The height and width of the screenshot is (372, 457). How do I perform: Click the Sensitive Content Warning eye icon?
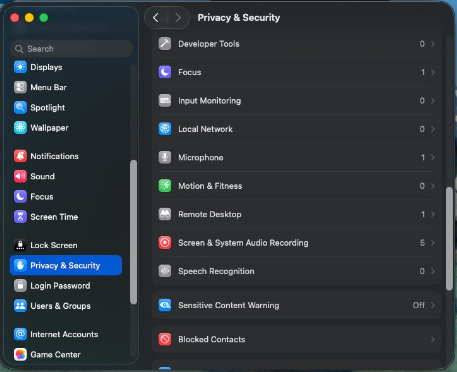(165, 305)
